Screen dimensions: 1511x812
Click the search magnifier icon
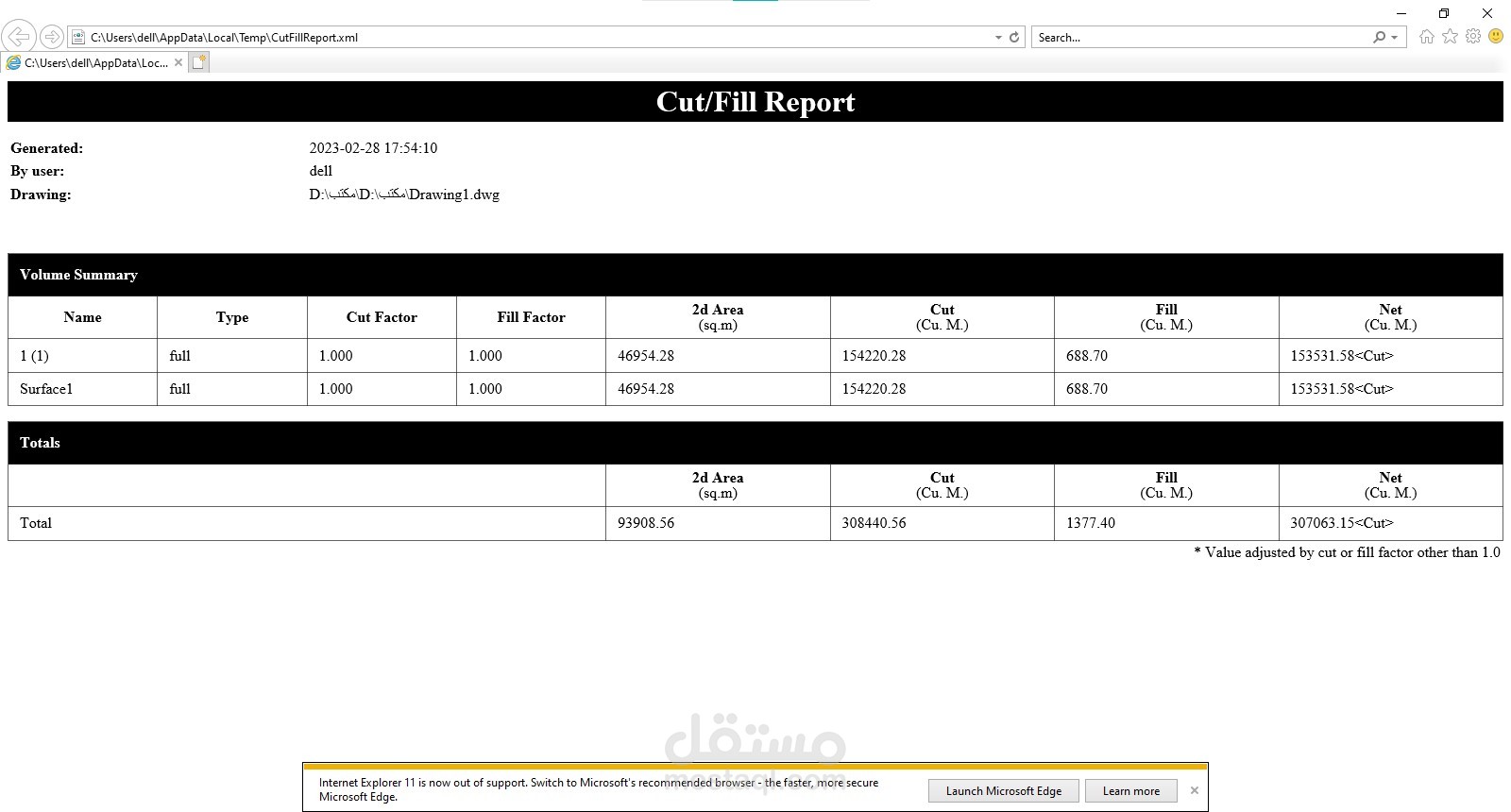click(1380, 38)
